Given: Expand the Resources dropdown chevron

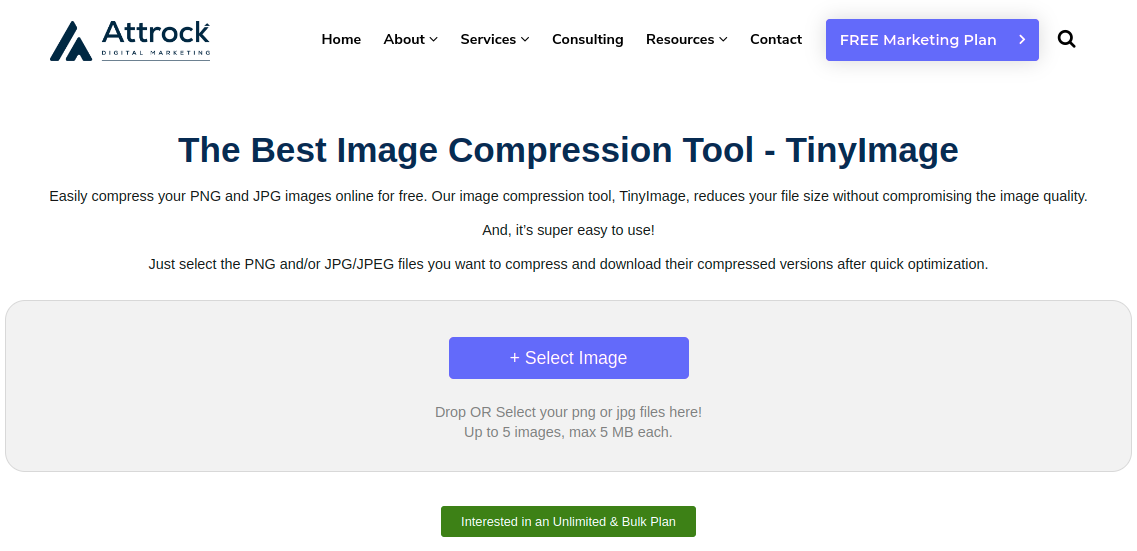Looking at the screenshot, I should click(723, 40).
